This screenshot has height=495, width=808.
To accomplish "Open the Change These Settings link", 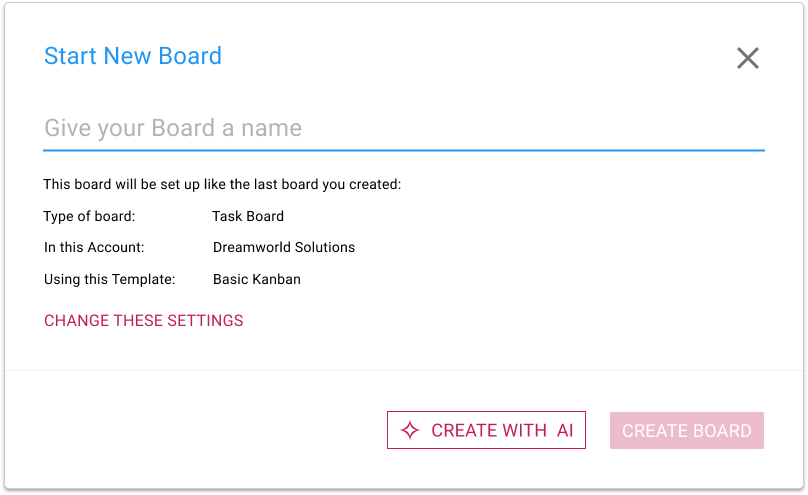I will [x=144, y=321].
